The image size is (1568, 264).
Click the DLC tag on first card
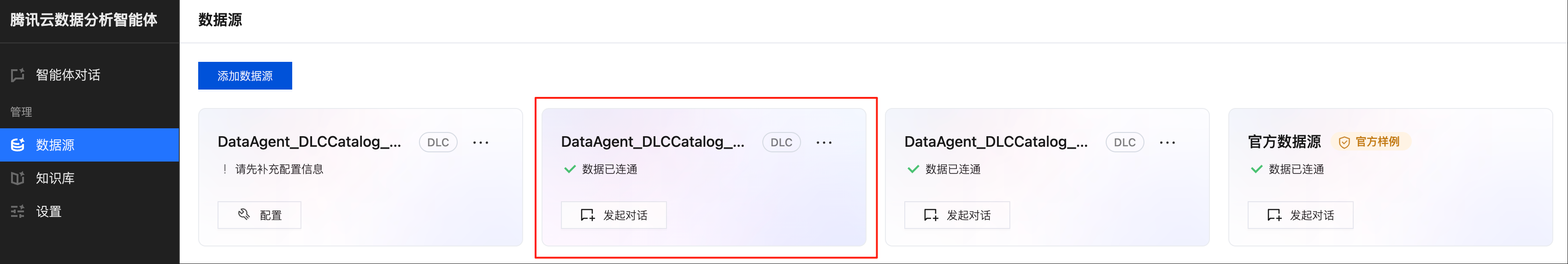(438, 143)
